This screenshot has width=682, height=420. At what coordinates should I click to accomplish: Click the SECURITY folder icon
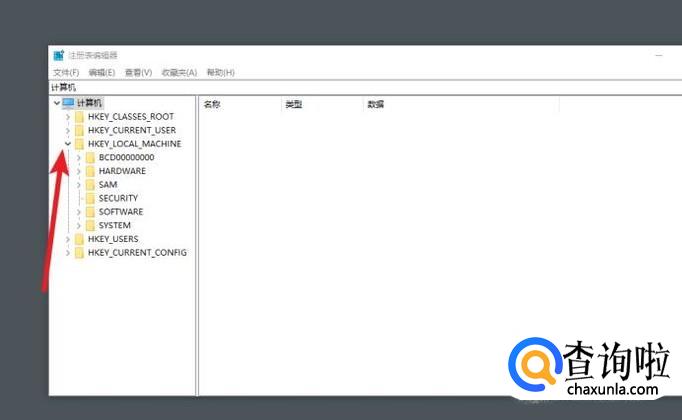click(x=90, y=198)
